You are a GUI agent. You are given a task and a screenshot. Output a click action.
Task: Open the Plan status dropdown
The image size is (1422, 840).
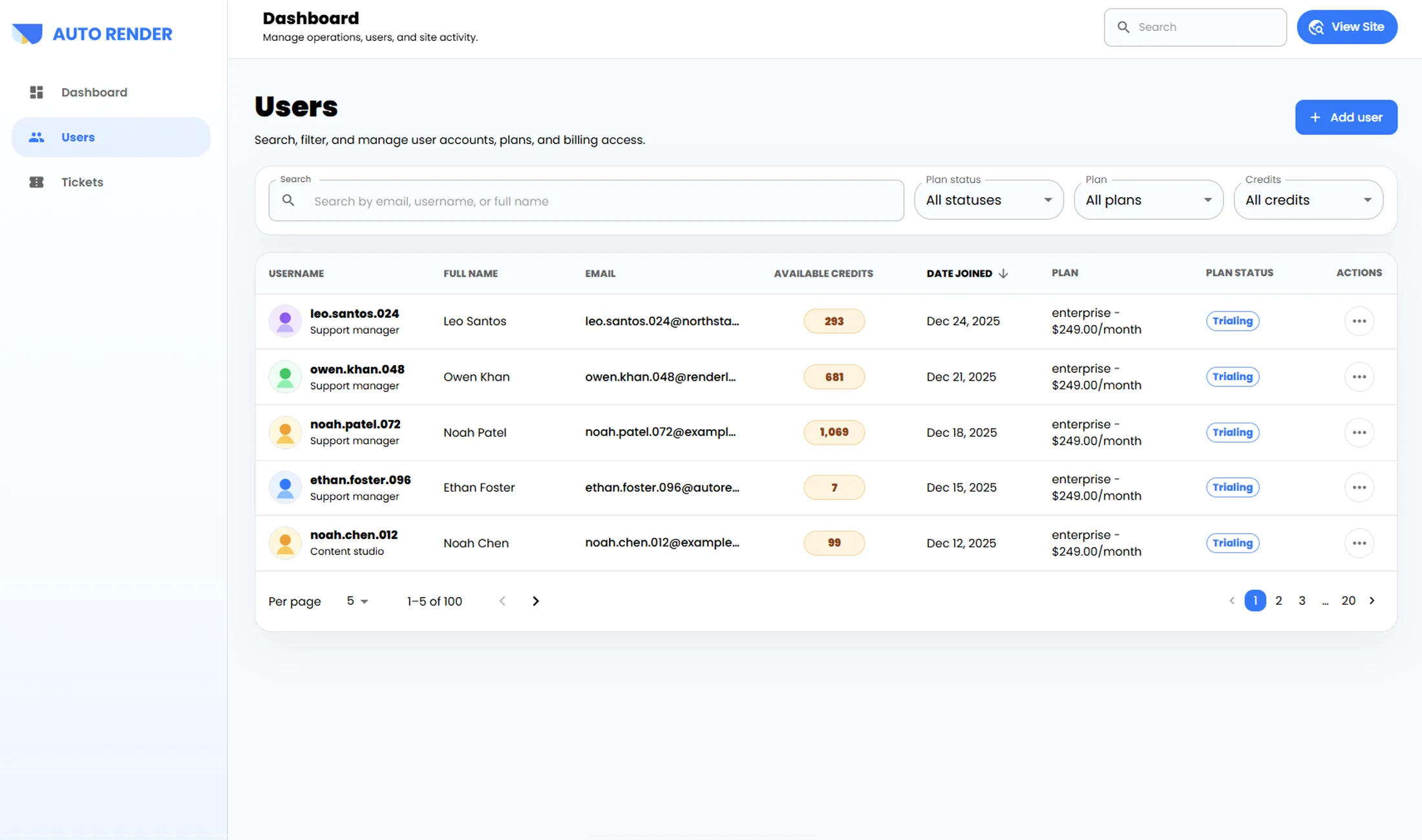(x=988, y=200)
